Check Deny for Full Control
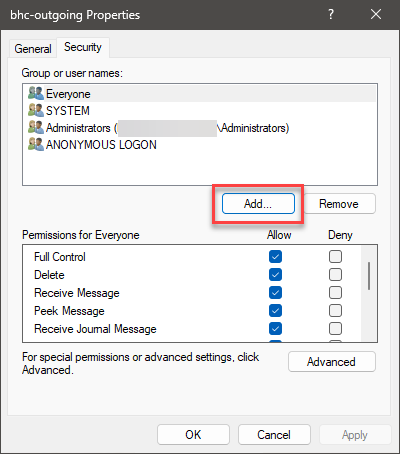Screen dimensions: 400x454 point(335,257)
